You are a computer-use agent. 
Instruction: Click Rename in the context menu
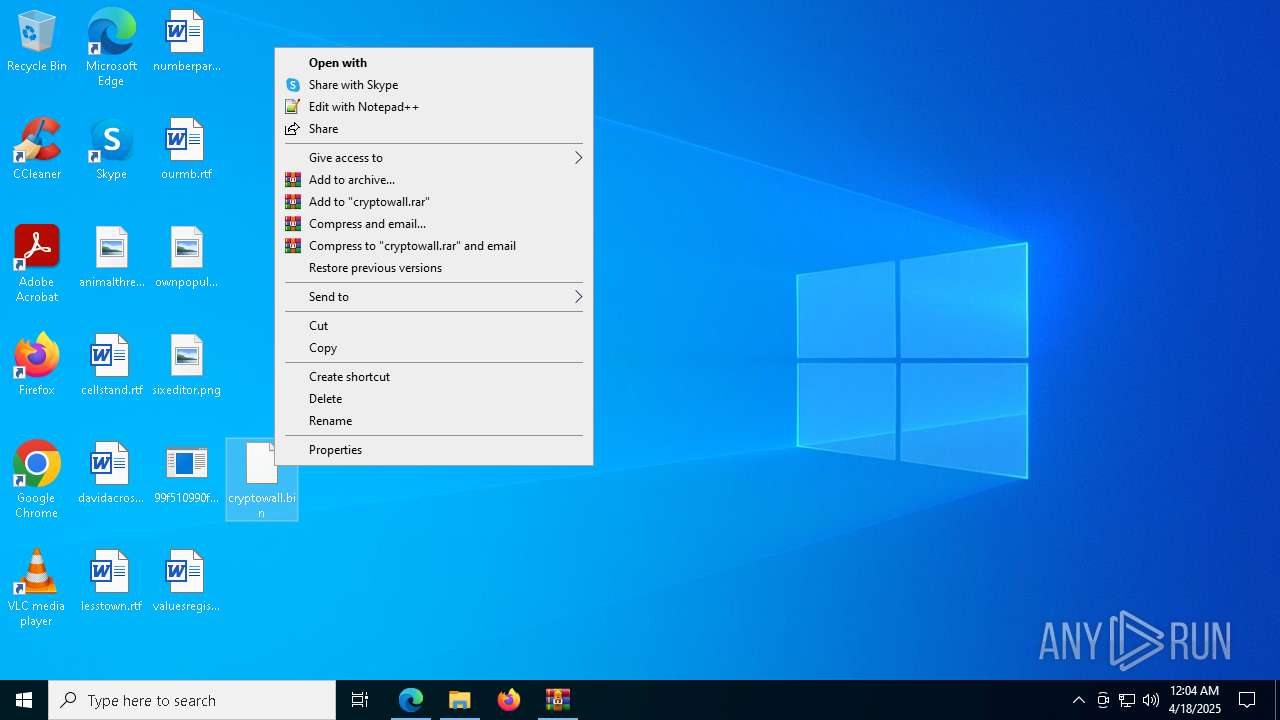[434, 421]
